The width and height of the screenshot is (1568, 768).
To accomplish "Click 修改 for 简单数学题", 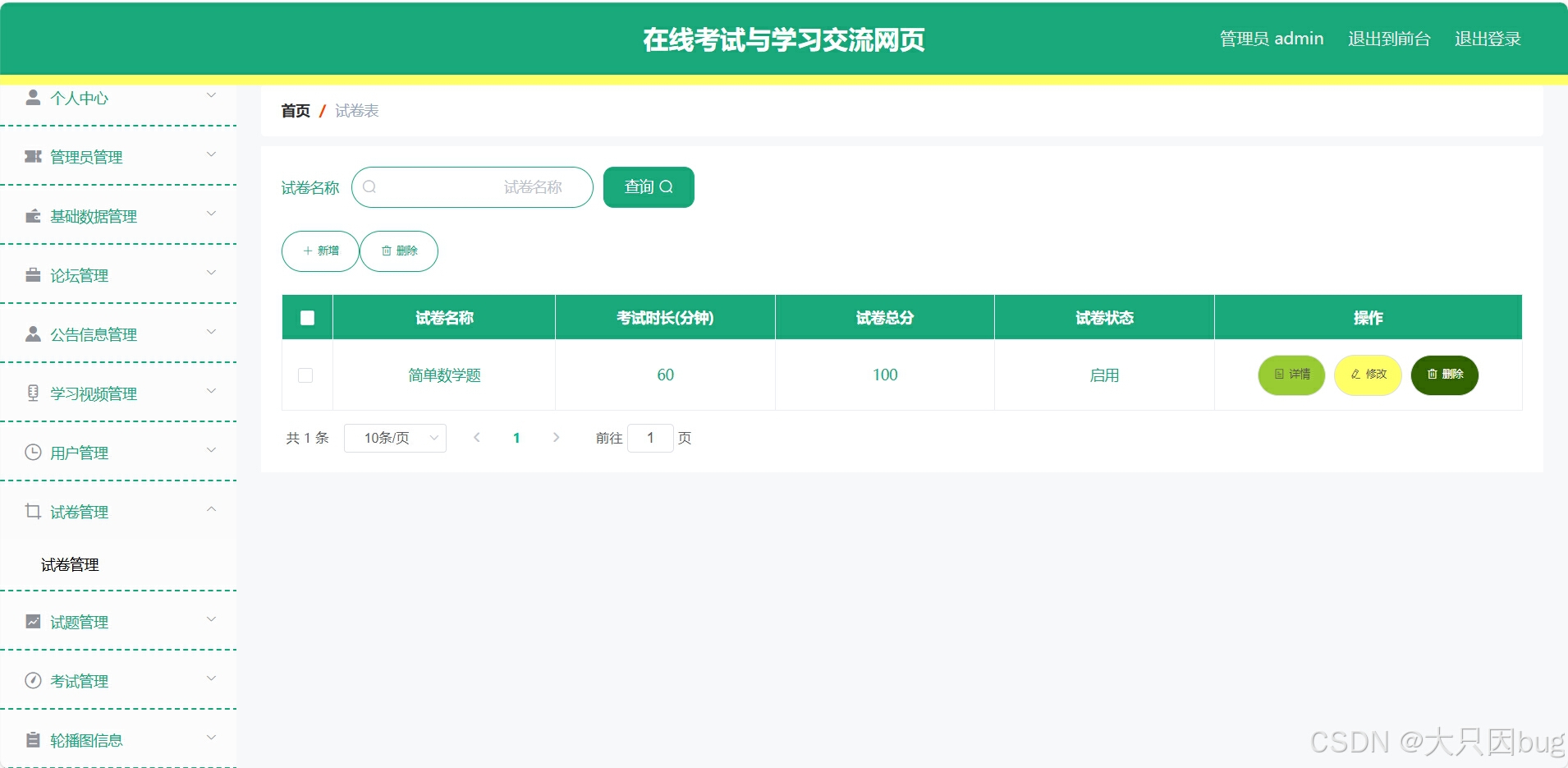I will (x=1368, y=375).
